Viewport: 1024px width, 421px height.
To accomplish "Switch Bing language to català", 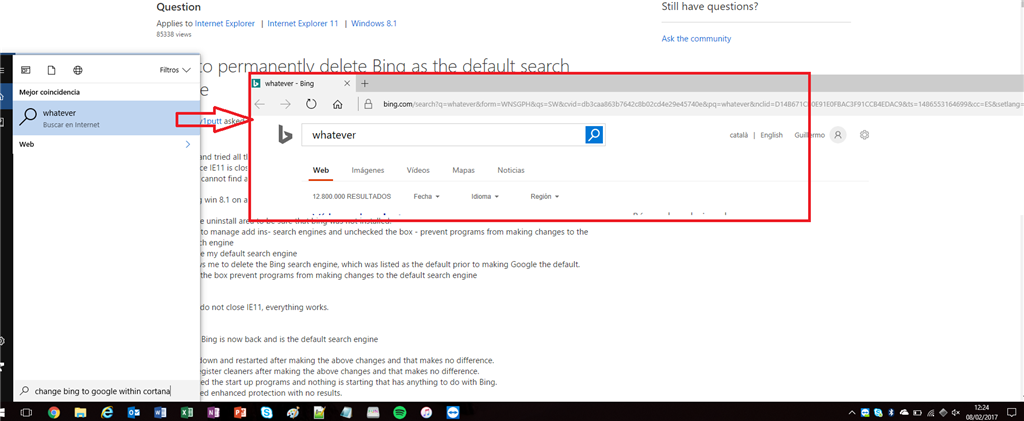I will [739, 135].
